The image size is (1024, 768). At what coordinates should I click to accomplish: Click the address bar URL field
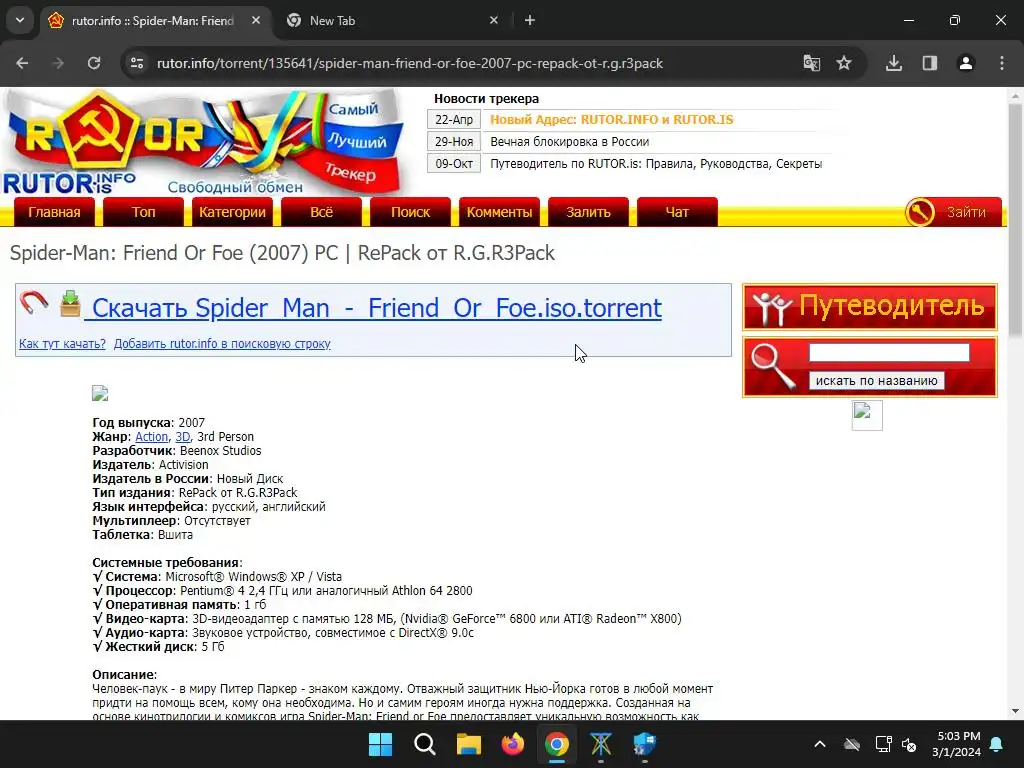[x=410, y=63]
